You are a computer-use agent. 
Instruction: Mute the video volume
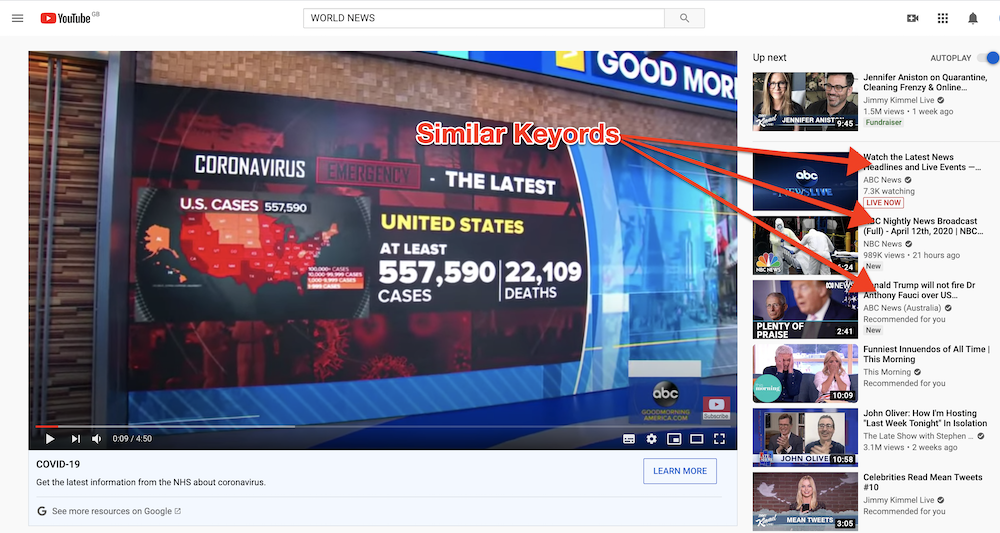(x=96, y=439)
